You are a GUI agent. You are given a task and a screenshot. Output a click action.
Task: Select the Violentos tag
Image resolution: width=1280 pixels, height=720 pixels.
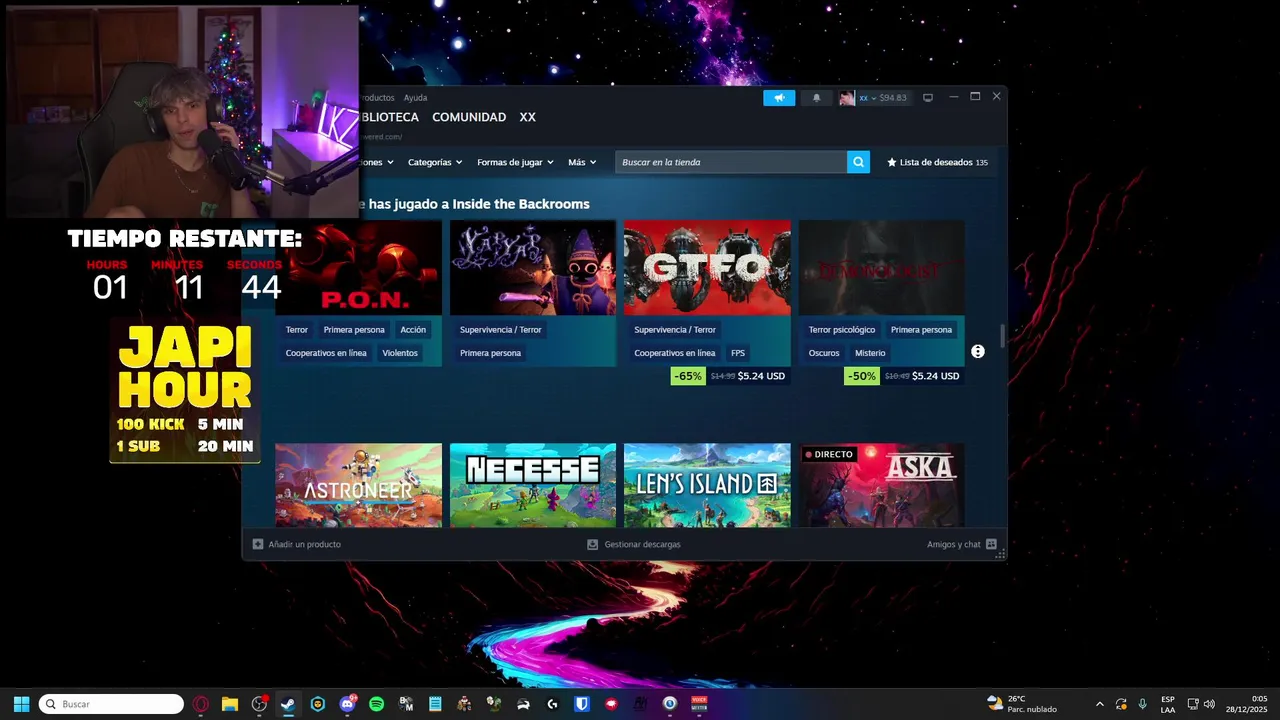coord(400,353)
